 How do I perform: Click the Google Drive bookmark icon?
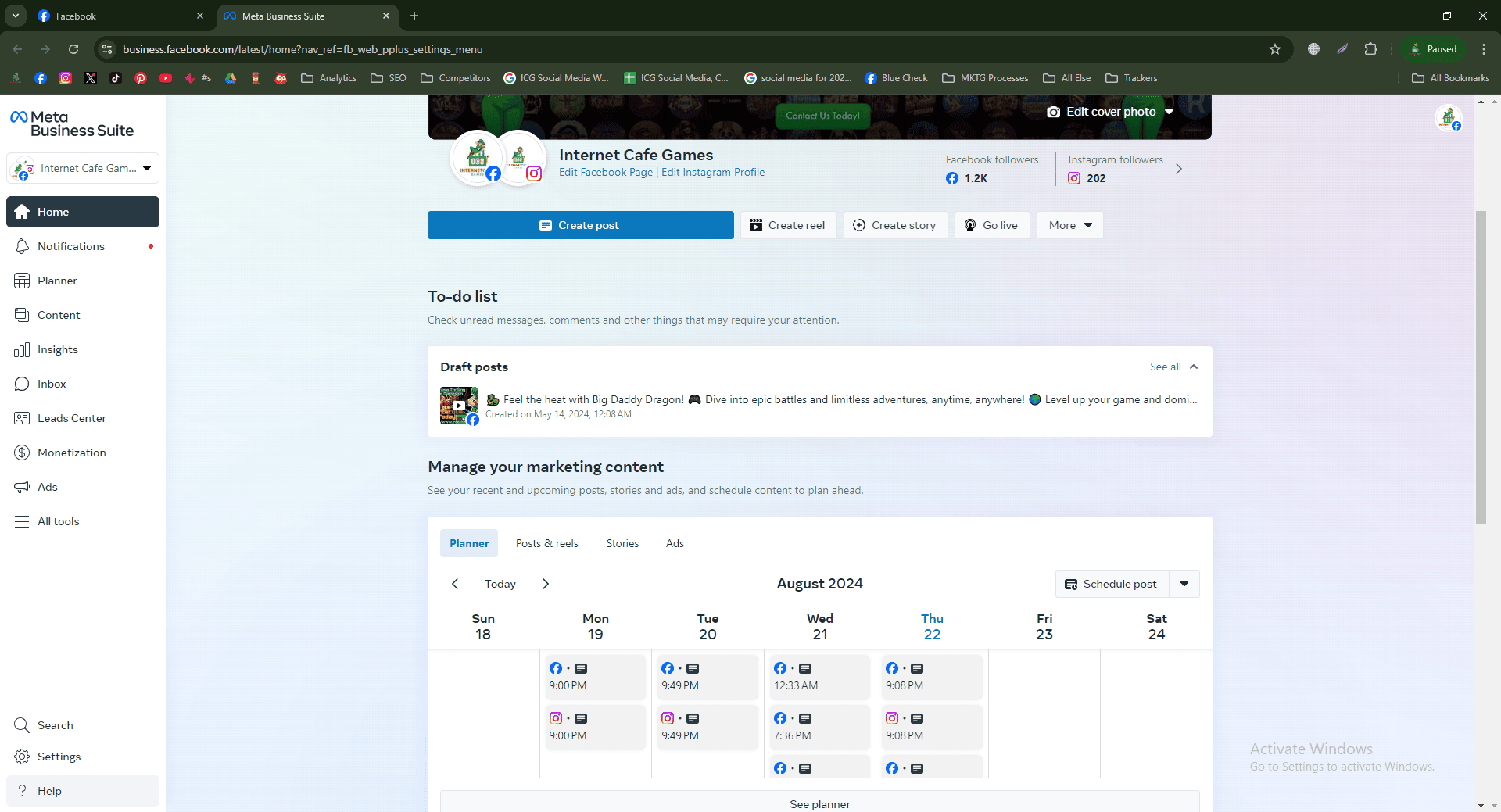tap(231, 78)
